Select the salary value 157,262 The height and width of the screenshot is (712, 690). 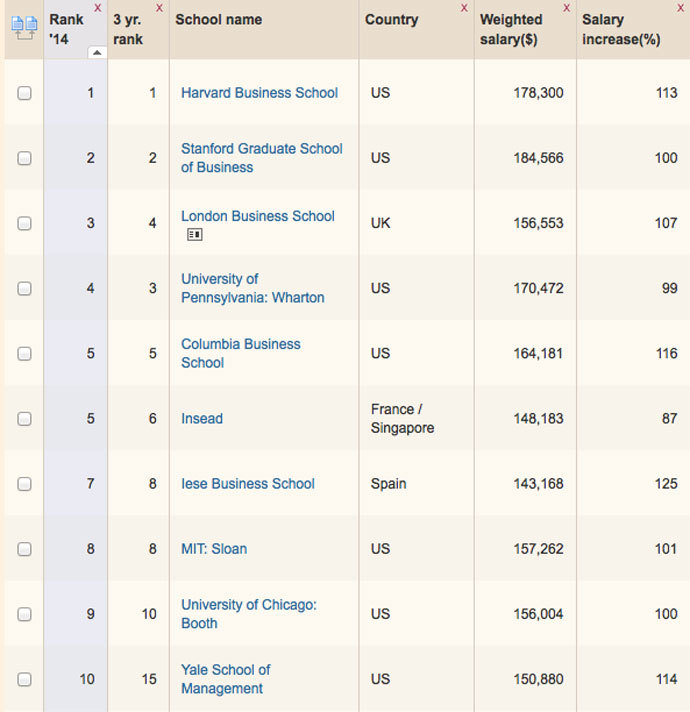tap(538, 549)
